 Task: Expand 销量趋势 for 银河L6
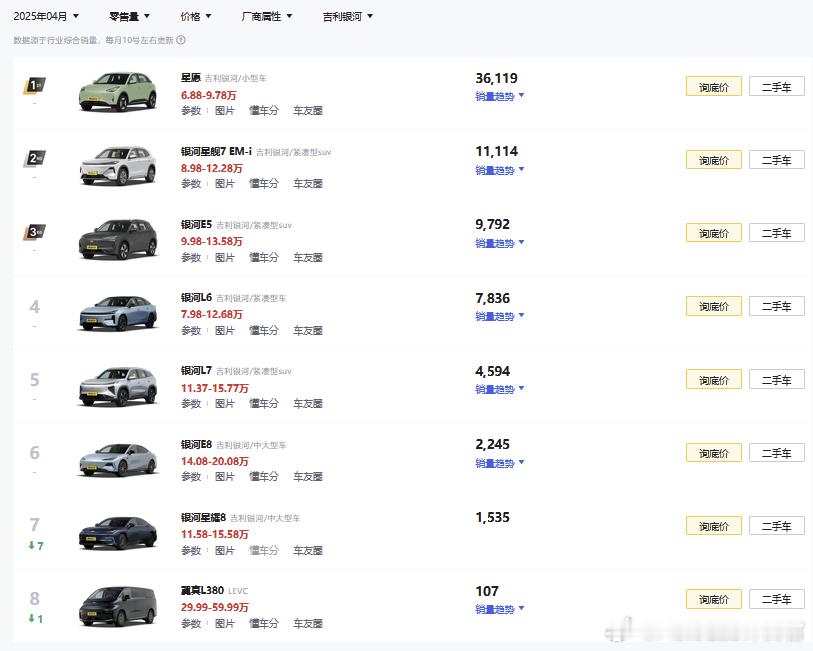click(x=500, y=316)
